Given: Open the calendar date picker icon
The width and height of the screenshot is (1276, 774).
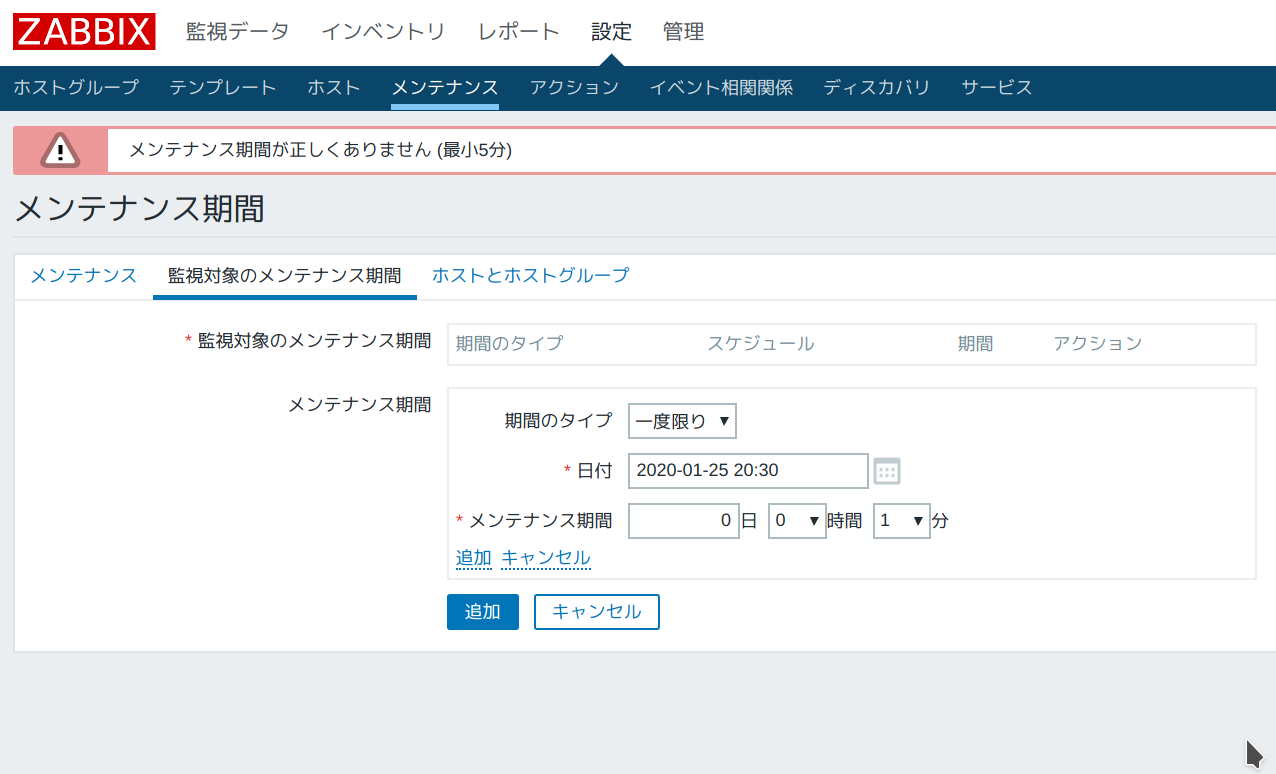Looking at the screenshot, I should pos(887,471).
